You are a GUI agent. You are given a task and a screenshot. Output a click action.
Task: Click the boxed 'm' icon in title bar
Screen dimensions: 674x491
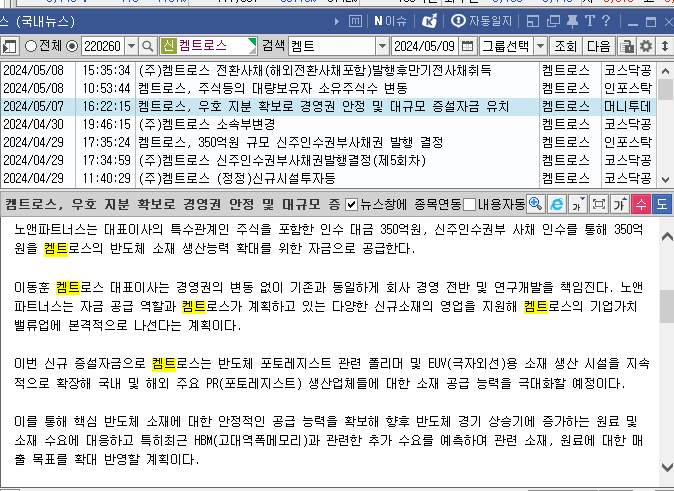point(355,21)
